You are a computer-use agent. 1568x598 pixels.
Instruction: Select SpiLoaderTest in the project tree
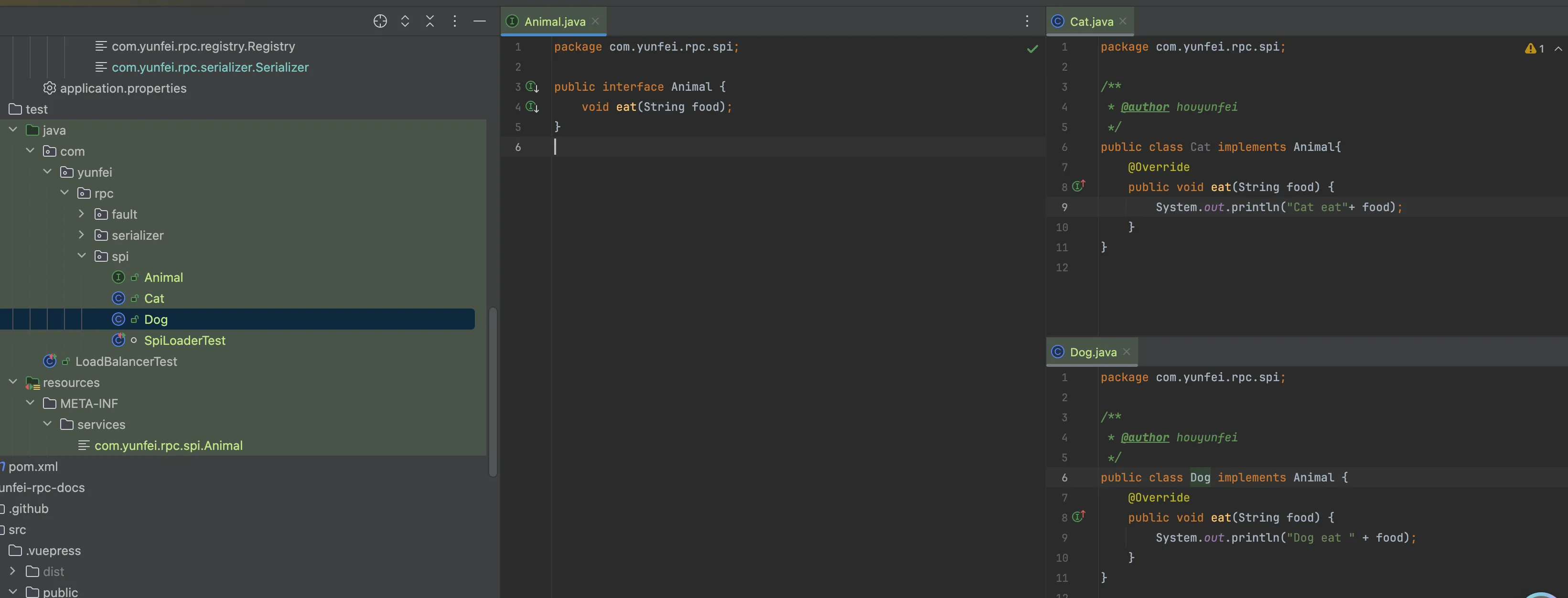click(x=184, y=341)
